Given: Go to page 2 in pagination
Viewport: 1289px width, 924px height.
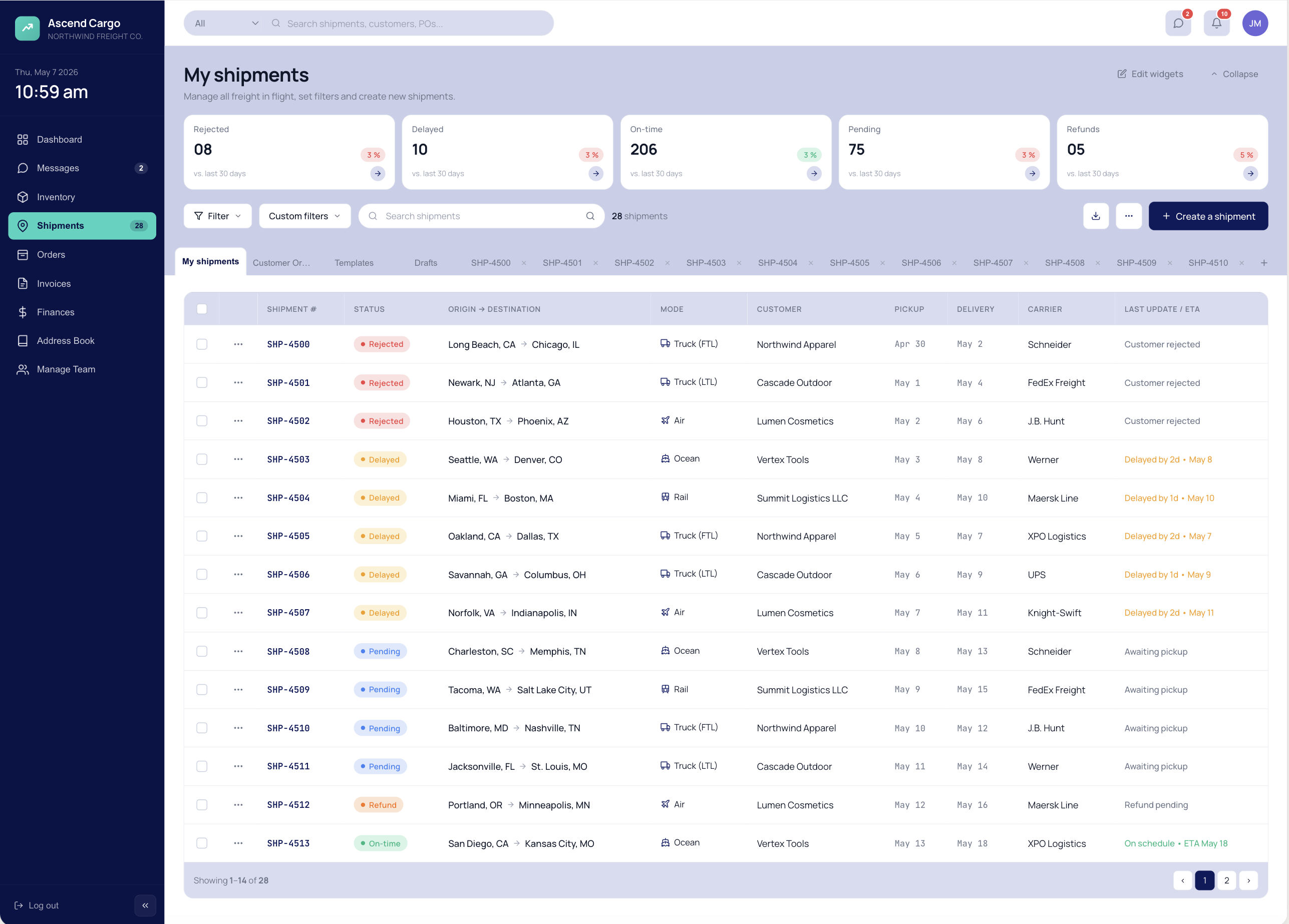Looking at the screenshot, I should pos(1226,880).
